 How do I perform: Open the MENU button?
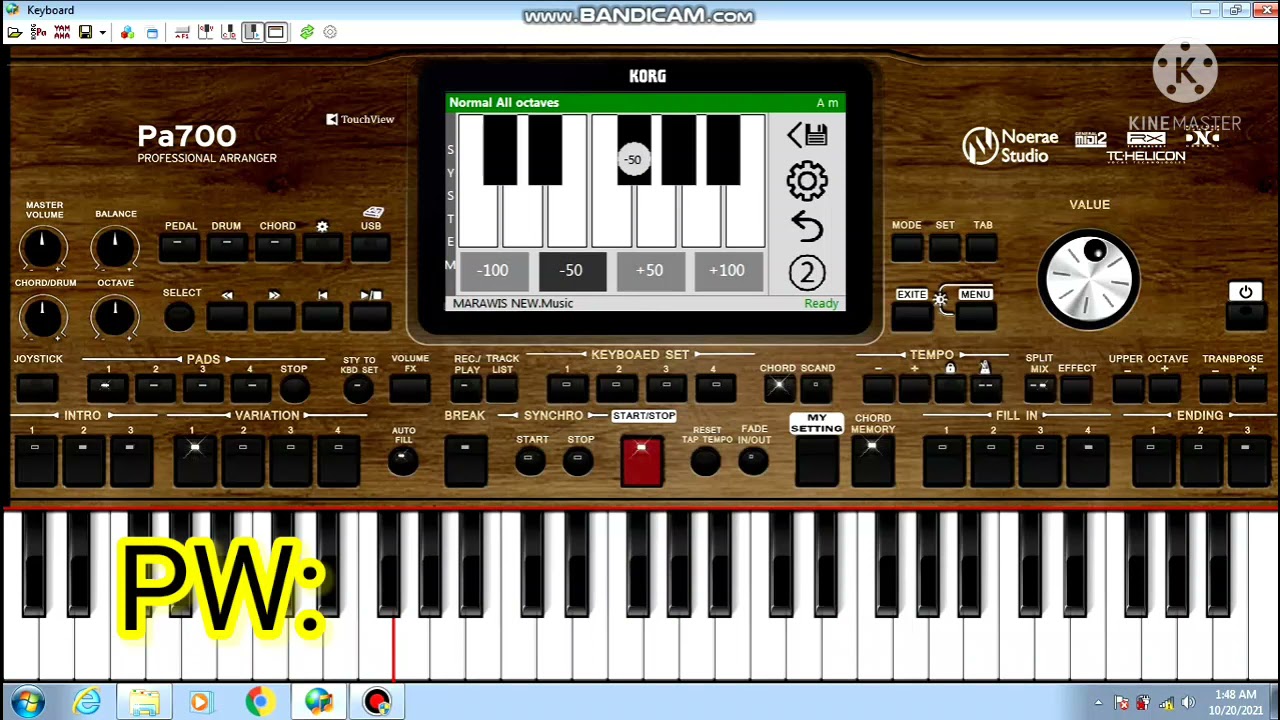point(975,316)
